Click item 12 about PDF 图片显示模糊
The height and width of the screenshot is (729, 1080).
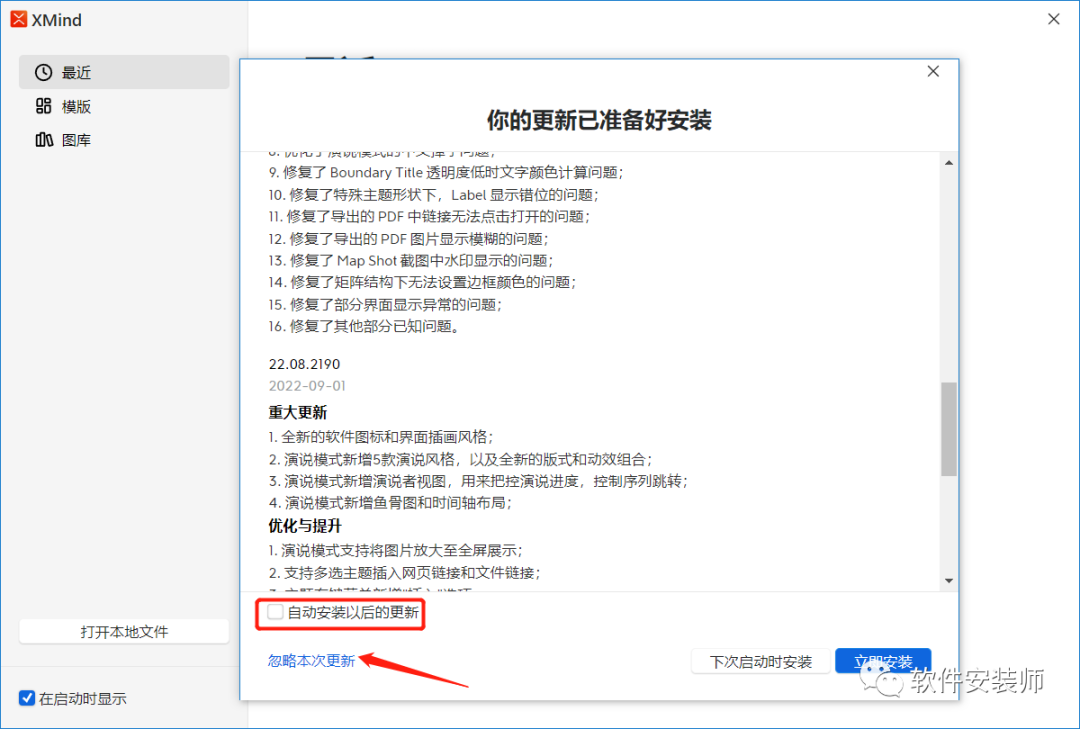[408, 239]
